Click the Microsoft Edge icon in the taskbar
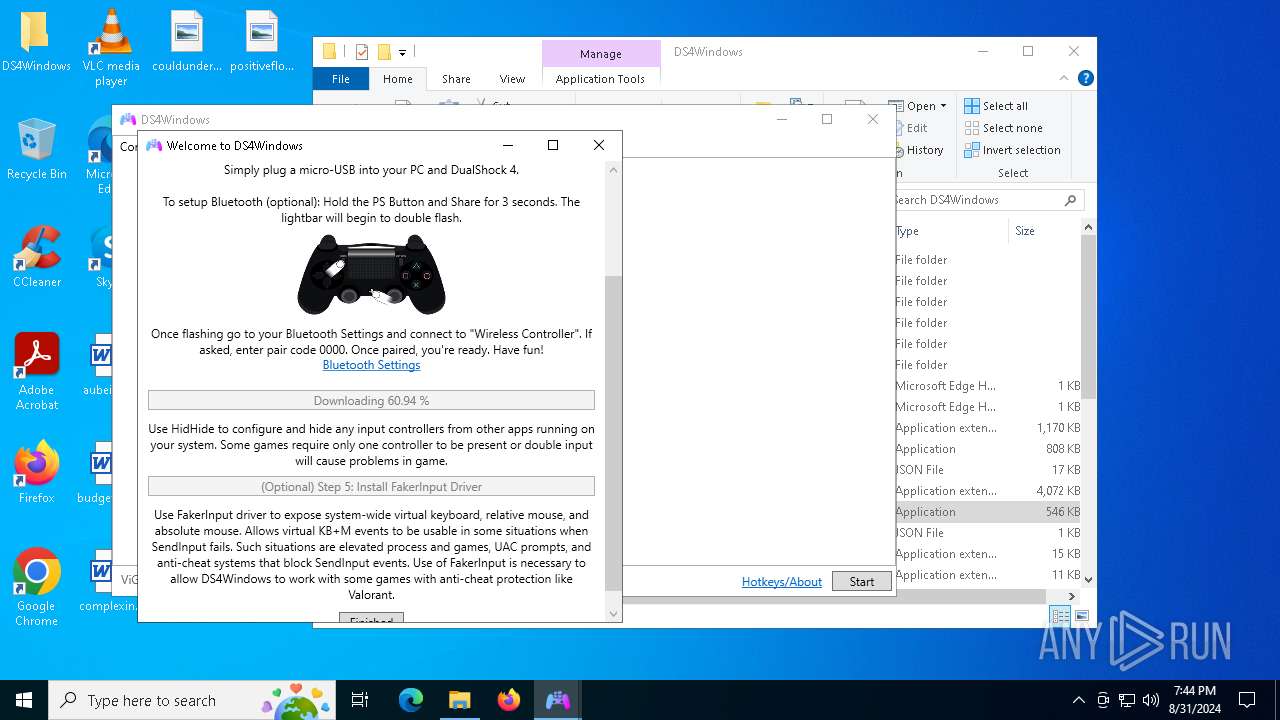 click(411, 700)
